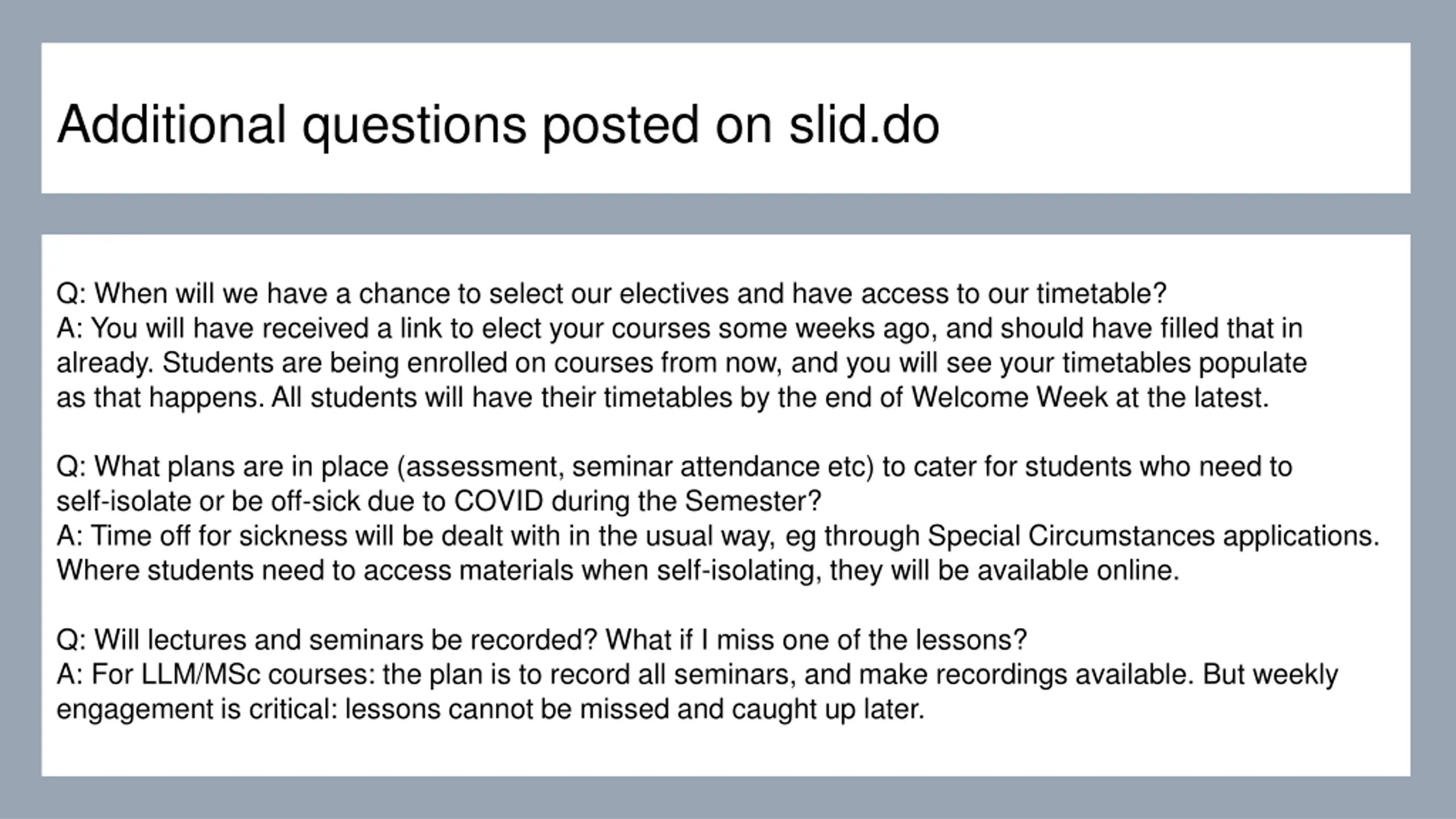Click the first question about selecting electives

click(611, 294)
